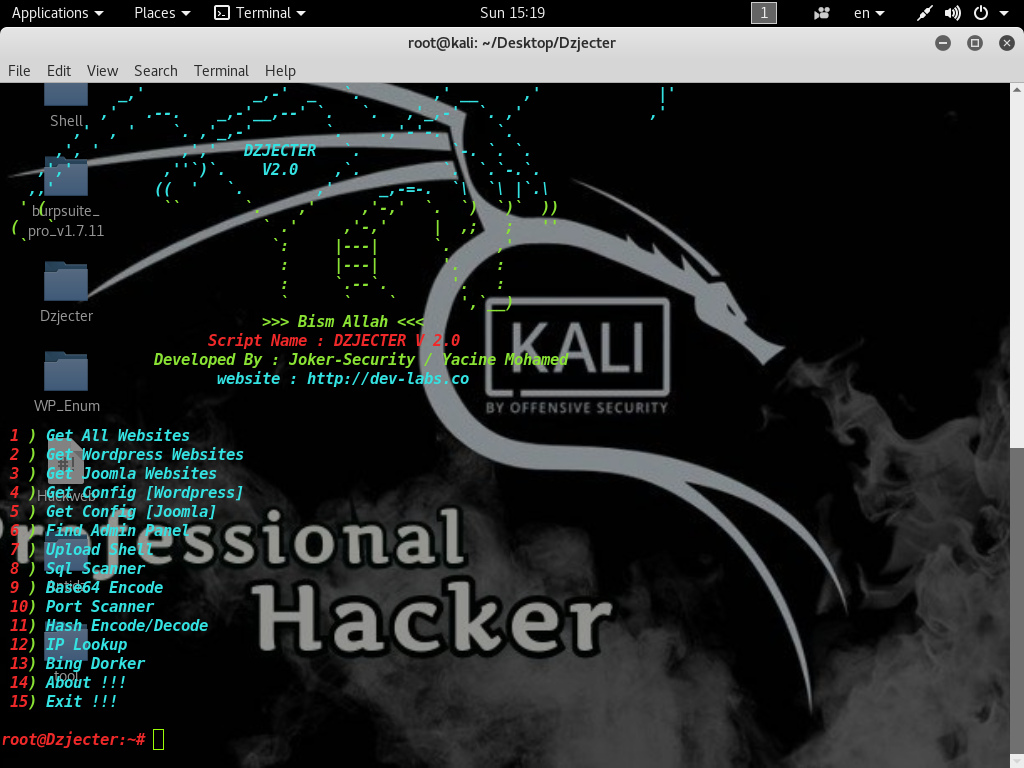
Task: Click the 'Bing Dorker' text
Action: click(95, 663)
